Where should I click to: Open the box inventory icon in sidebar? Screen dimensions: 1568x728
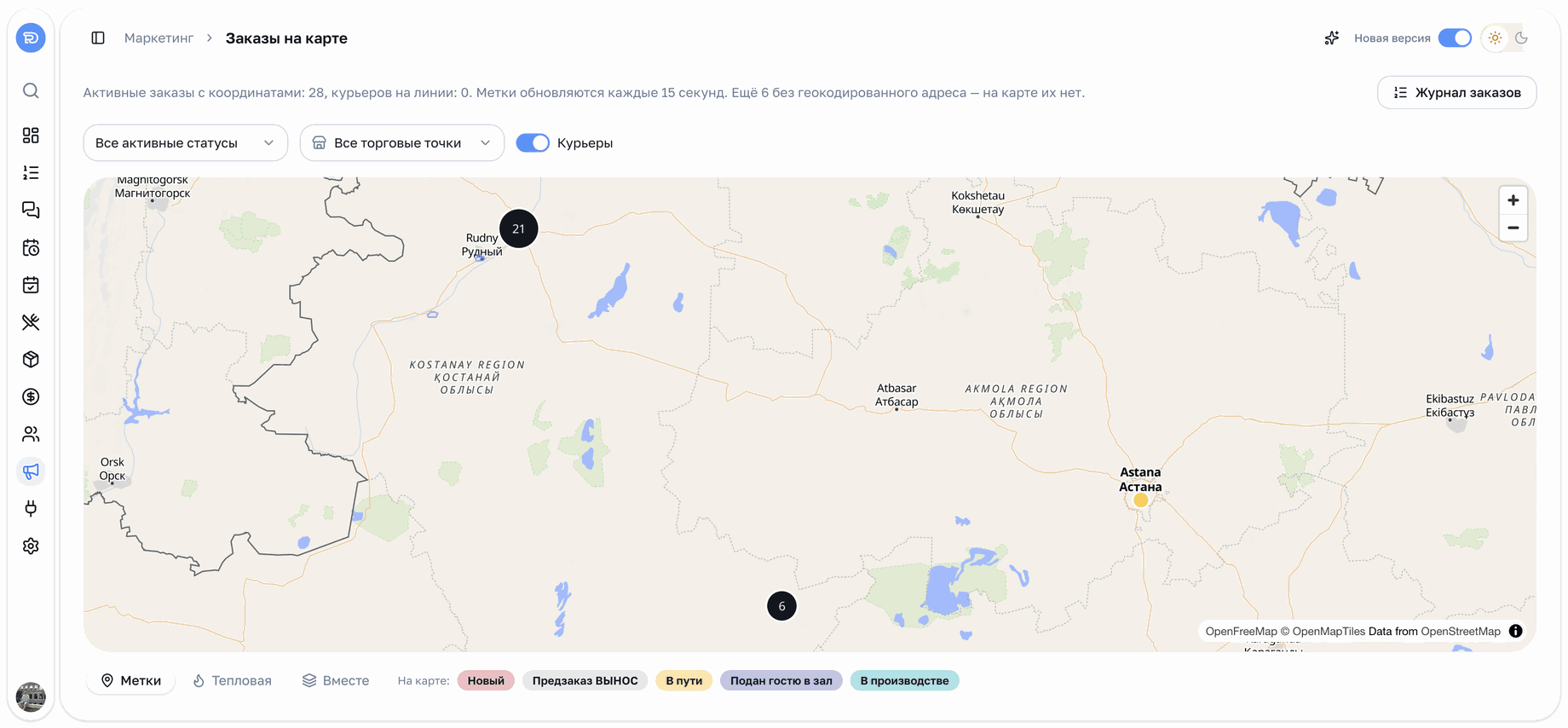point(31,360)
